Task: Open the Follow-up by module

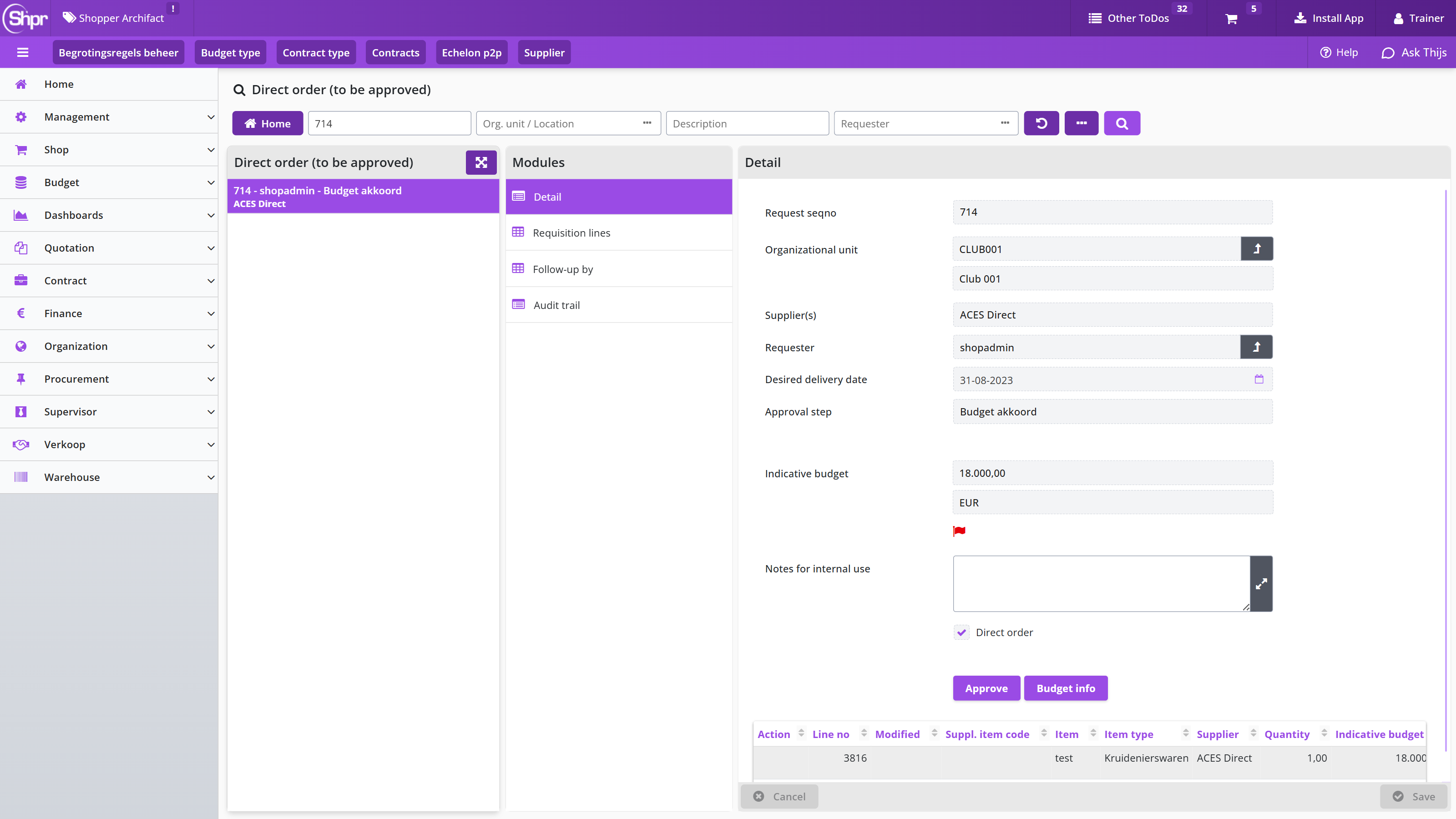Action: [x=619, y=269]
